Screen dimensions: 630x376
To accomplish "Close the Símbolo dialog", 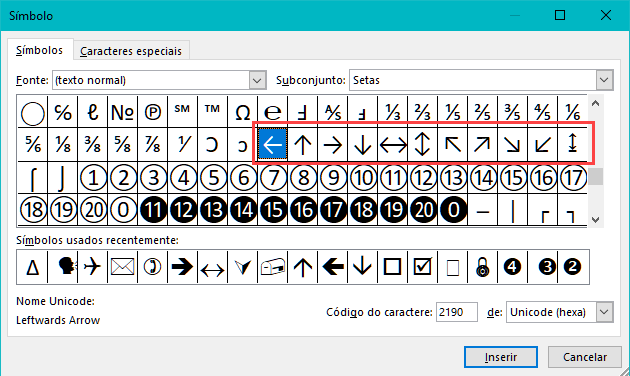I will click(605, 15).
